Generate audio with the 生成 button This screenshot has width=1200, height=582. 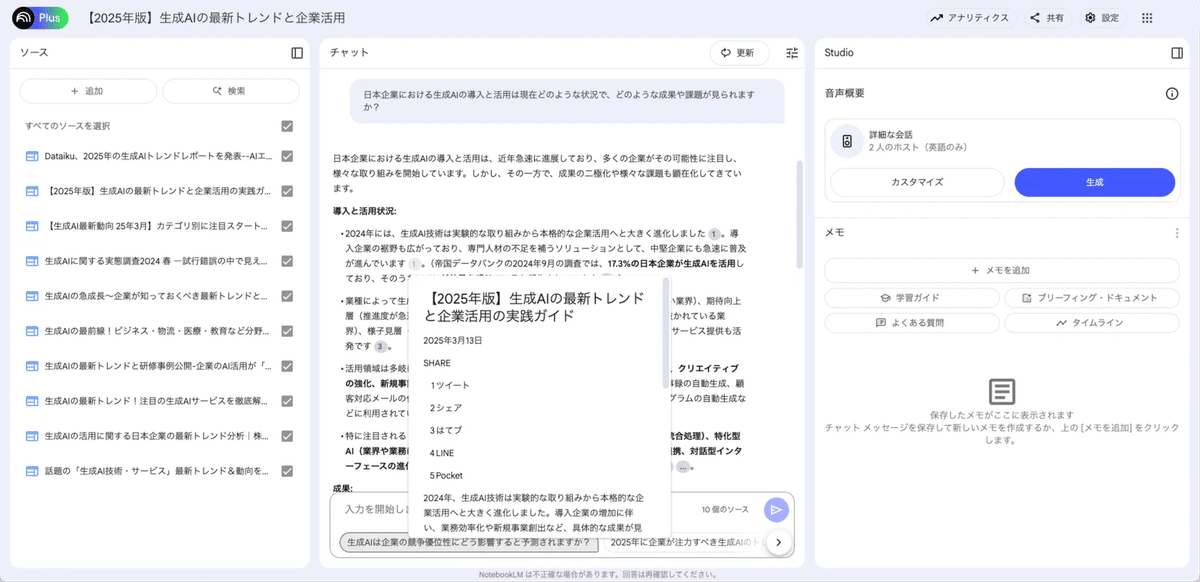click(x=1097, y=182)
